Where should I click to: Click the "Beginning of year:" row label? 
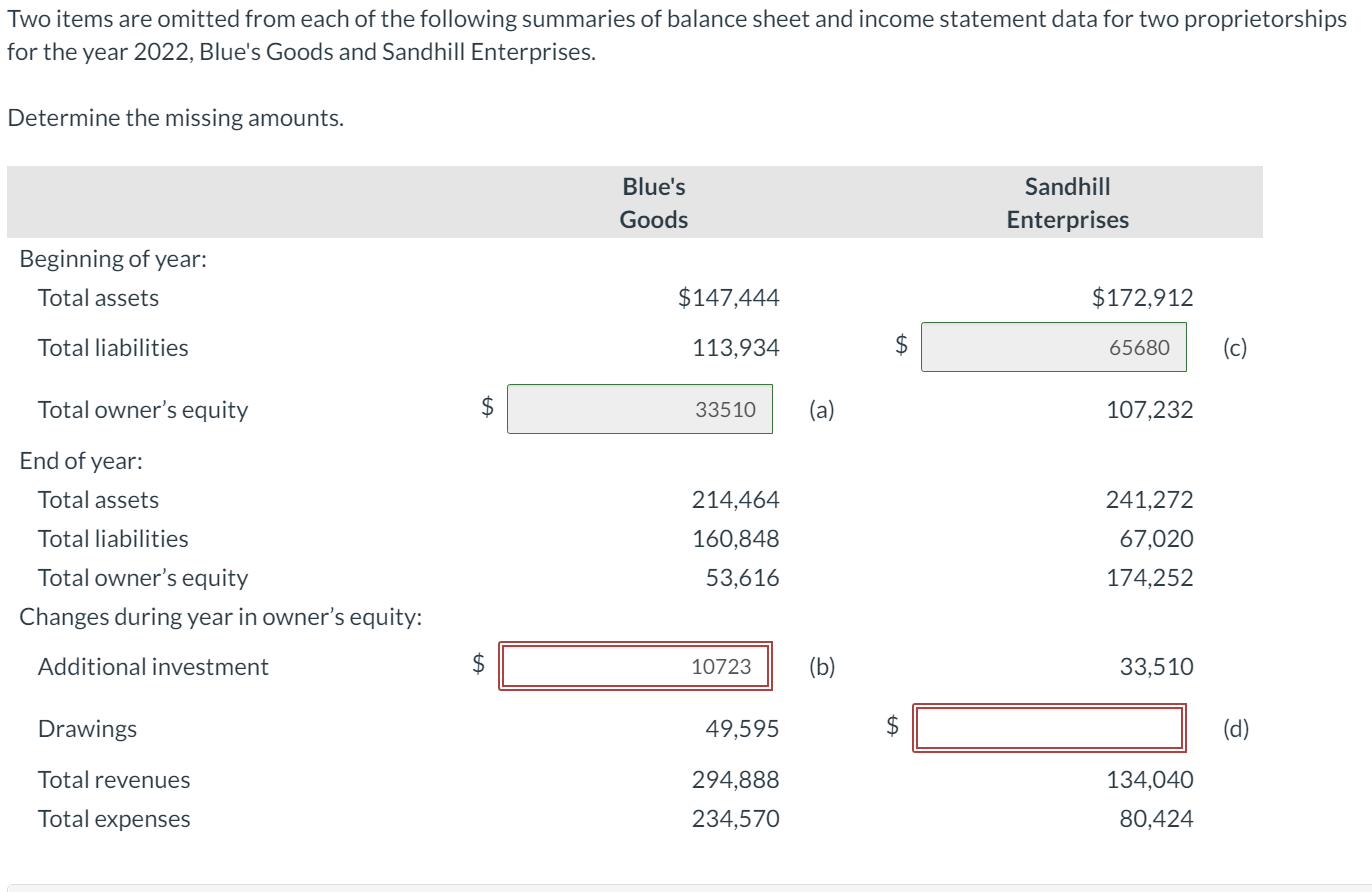pyautogui.click(x=113, y=259)
